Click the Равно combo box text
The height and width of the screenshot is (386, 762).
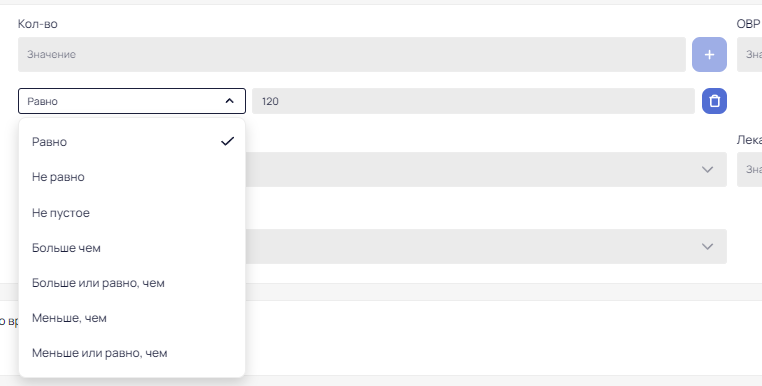tap(42, 101)
